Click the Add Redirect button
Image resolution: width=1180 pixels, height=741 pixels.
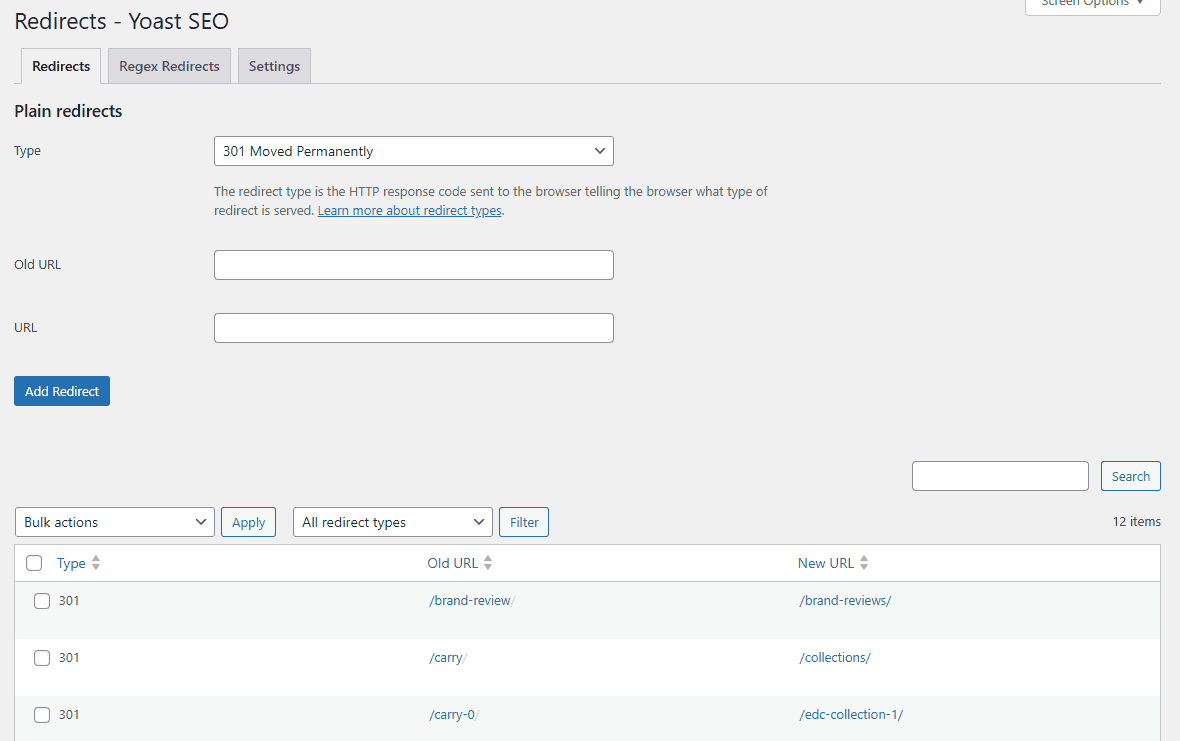tap(61, 391)
